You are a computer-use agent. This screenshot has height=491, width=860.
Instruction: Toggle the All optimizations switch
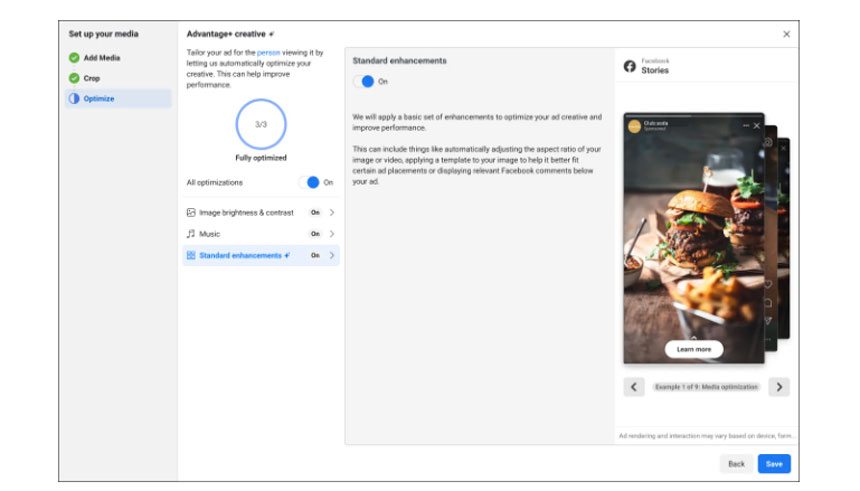(x=309, y=182)
